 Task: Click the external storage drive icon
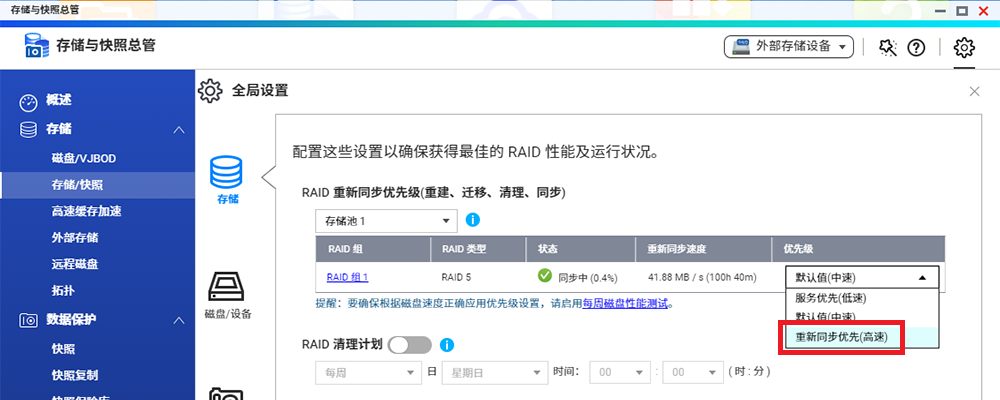click(741, 47)
